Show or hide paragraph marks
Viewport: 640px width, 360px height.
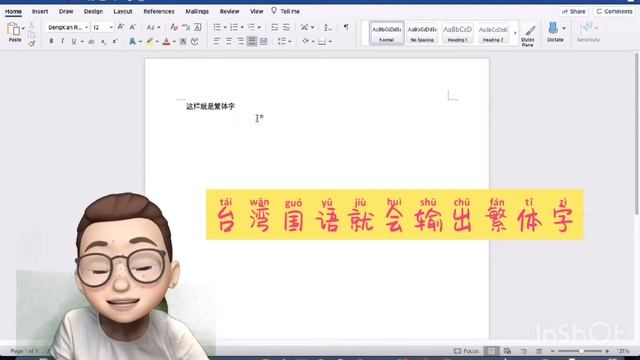tap(346, 27)
